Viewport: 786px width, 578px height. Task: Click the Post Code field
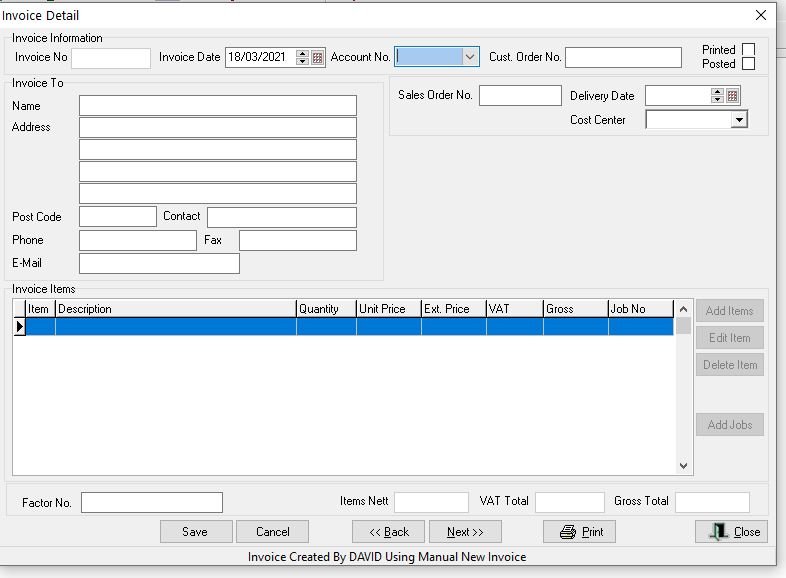[118, 217]
